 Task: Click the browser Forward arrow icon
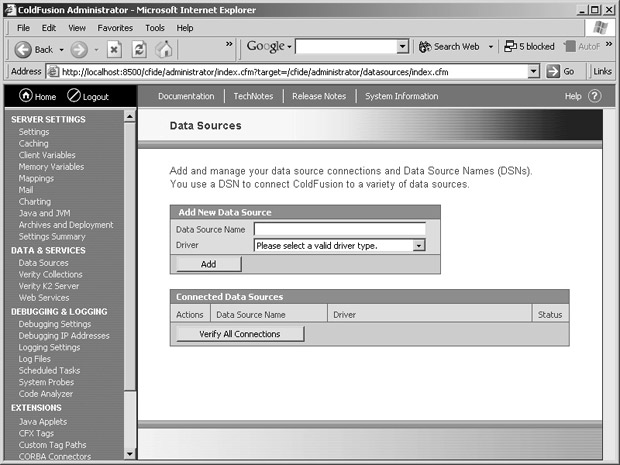coord(79,50)
